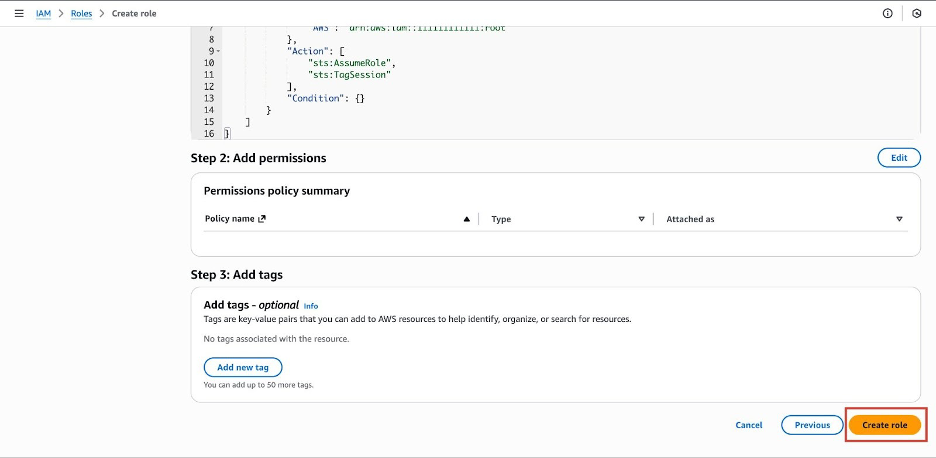Click Edit for Step 2 permissions
This screenshot has width=936, height=458.
click(898, 158)
